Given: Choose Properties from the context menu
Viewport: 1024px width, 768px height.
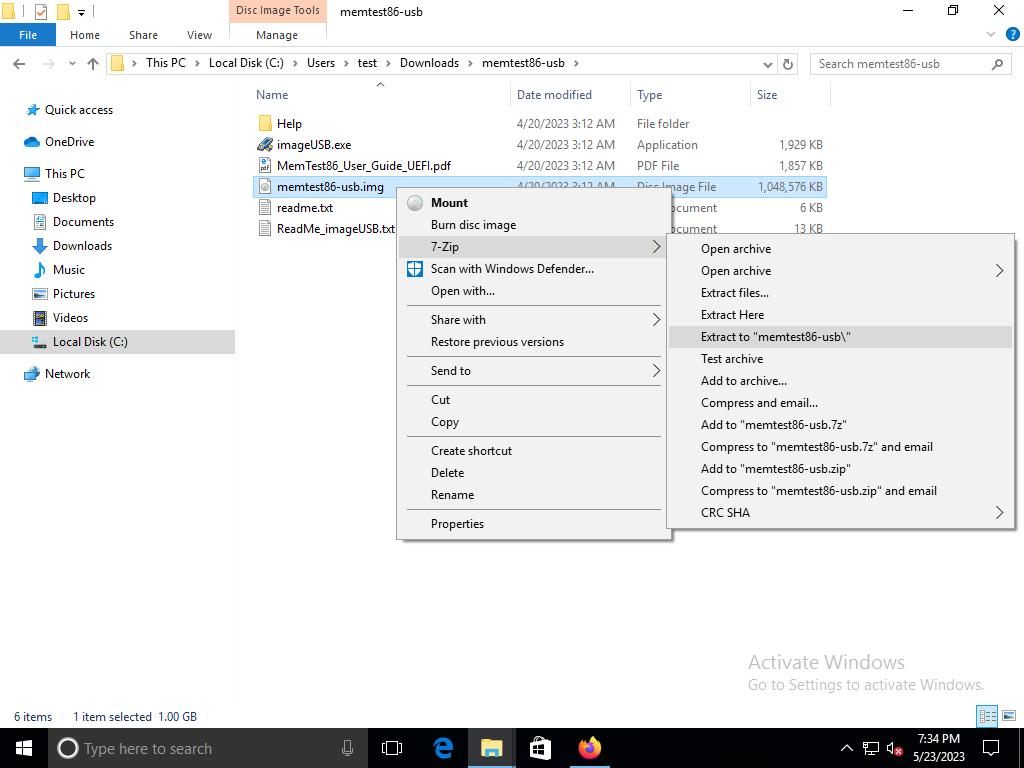Looking at the screenshot, I should click(x=457, y=524).
